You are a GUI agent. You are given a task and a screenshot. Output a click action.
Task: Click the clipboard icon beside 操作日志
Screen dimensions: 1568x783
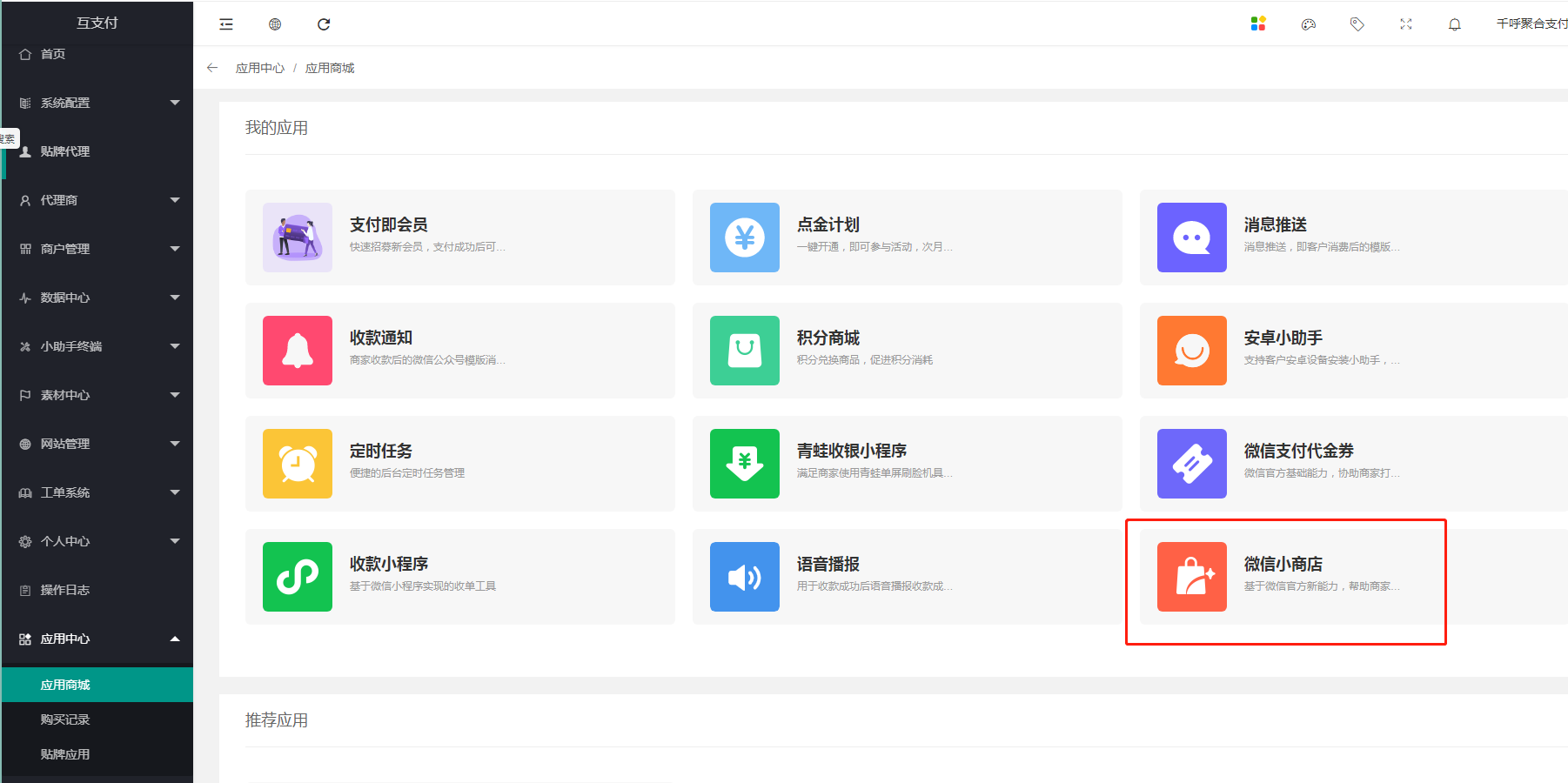(x=25, y=590)
